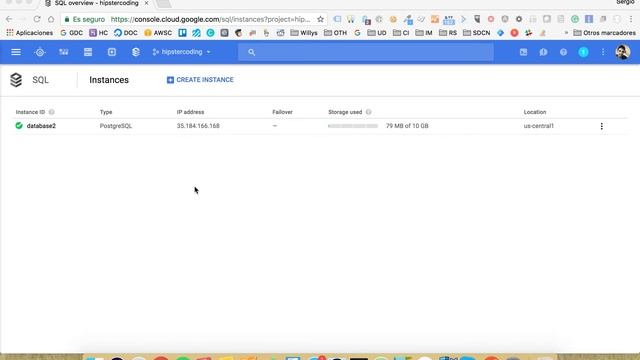The width and height of the screenshot is (640, 360).
Task: Open the DOC bookmark
Action: (126, 33)
